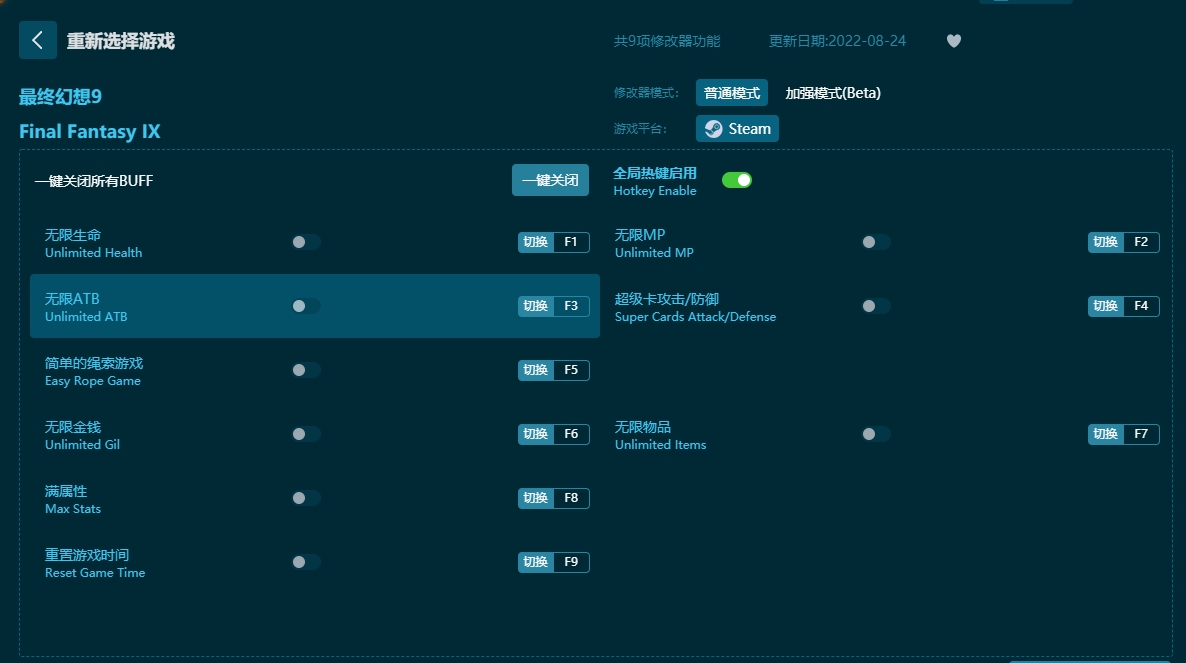Toggle the Hotkey Enable switch
The height and width of the screenshot is (663, 1186).
tap(737, 180)
